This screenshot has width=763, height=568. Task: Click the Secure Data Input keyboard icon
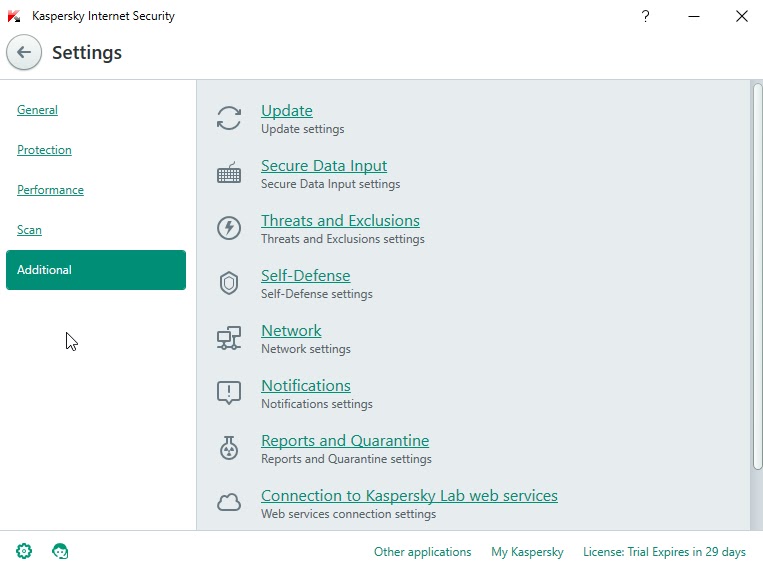(x=229, y=172)
